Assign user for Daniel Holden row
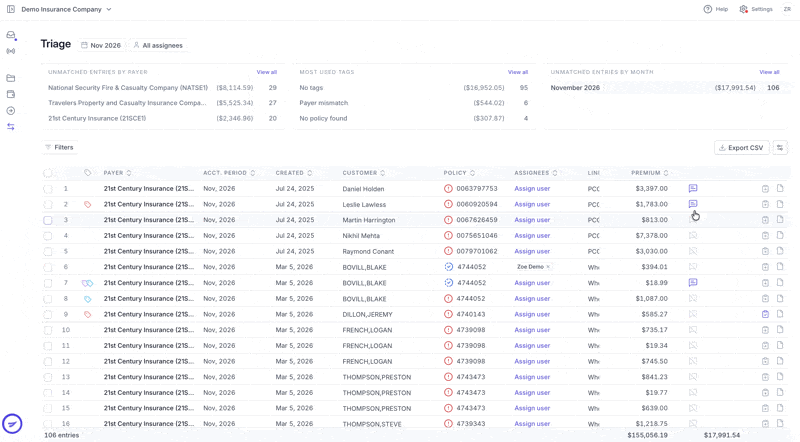The width and height of the screenshot is (800, 442). tap(532, 189)
